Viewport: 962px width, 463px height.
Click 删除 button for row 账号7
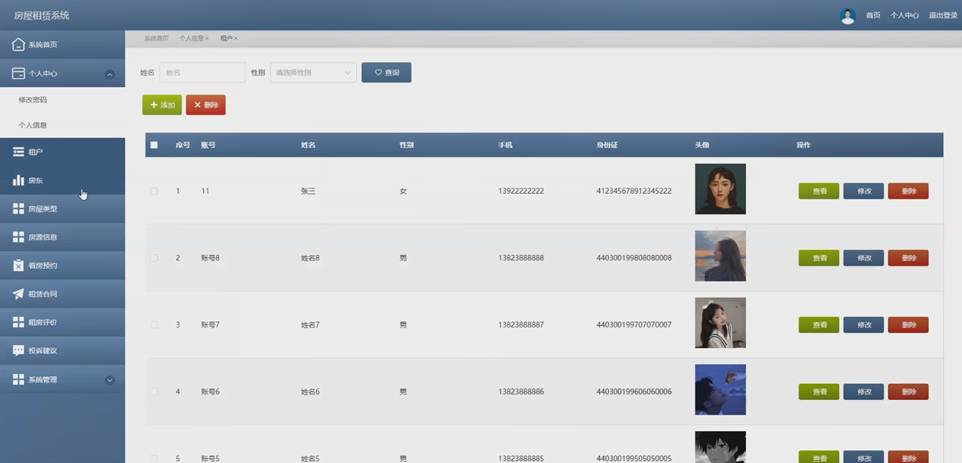click(x=908, y=325)
